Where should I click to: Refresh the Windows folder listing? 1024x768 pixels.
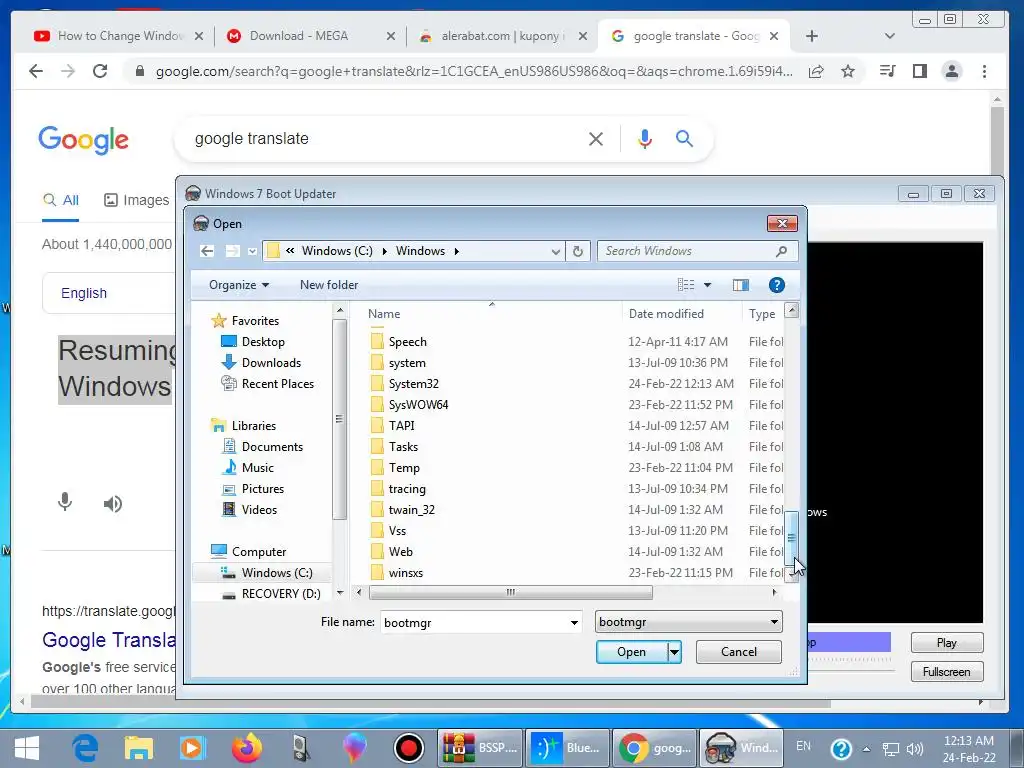tap(577, 251)
